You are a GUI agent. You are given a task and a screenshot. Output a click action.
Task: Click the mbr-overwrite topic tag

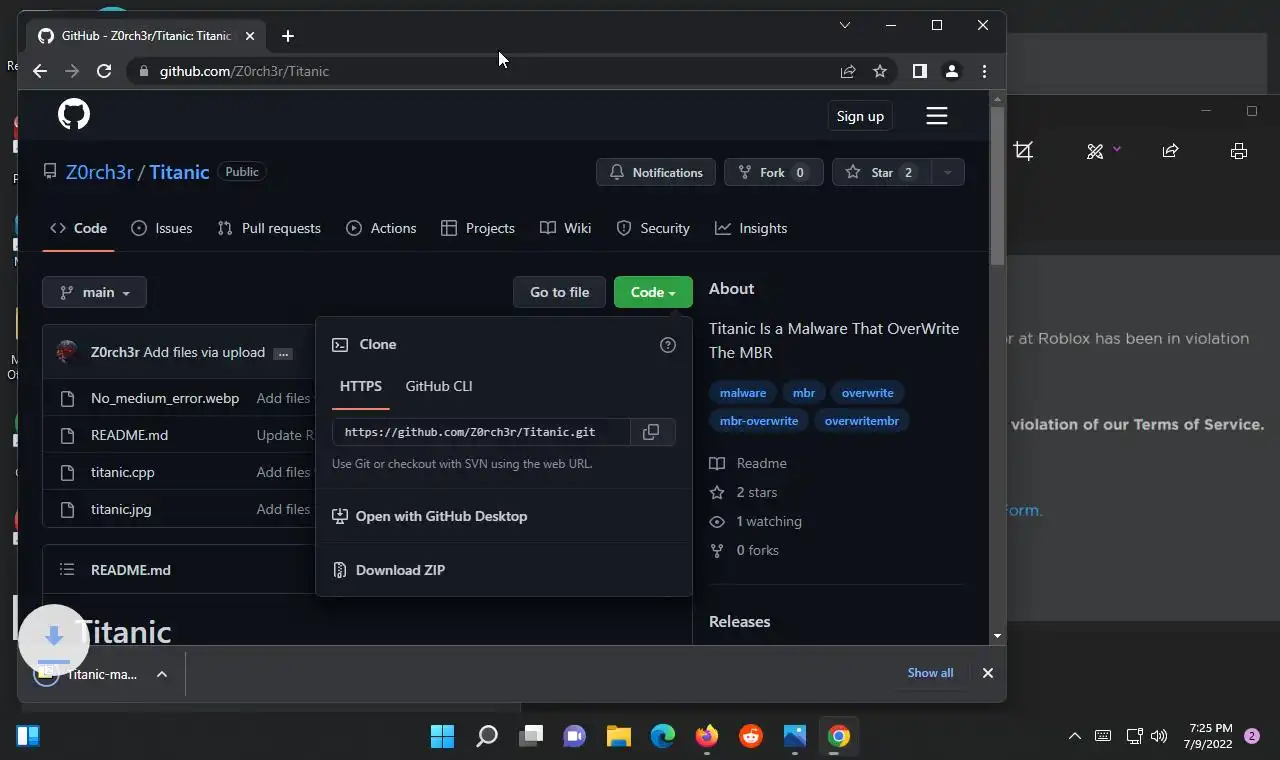pyautogui.click(x=759, y=421)
